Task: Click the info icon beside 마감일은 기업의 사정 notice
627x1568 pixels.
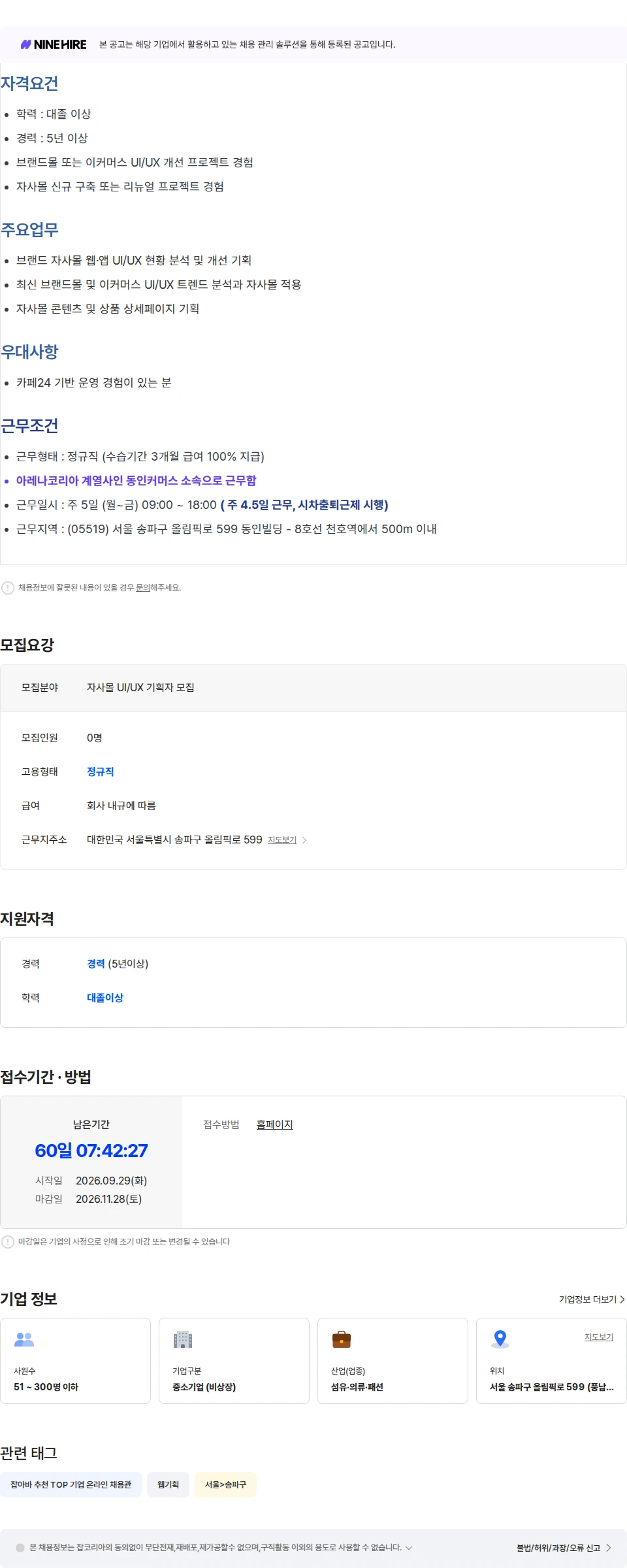Action: tap(8, 1242)
